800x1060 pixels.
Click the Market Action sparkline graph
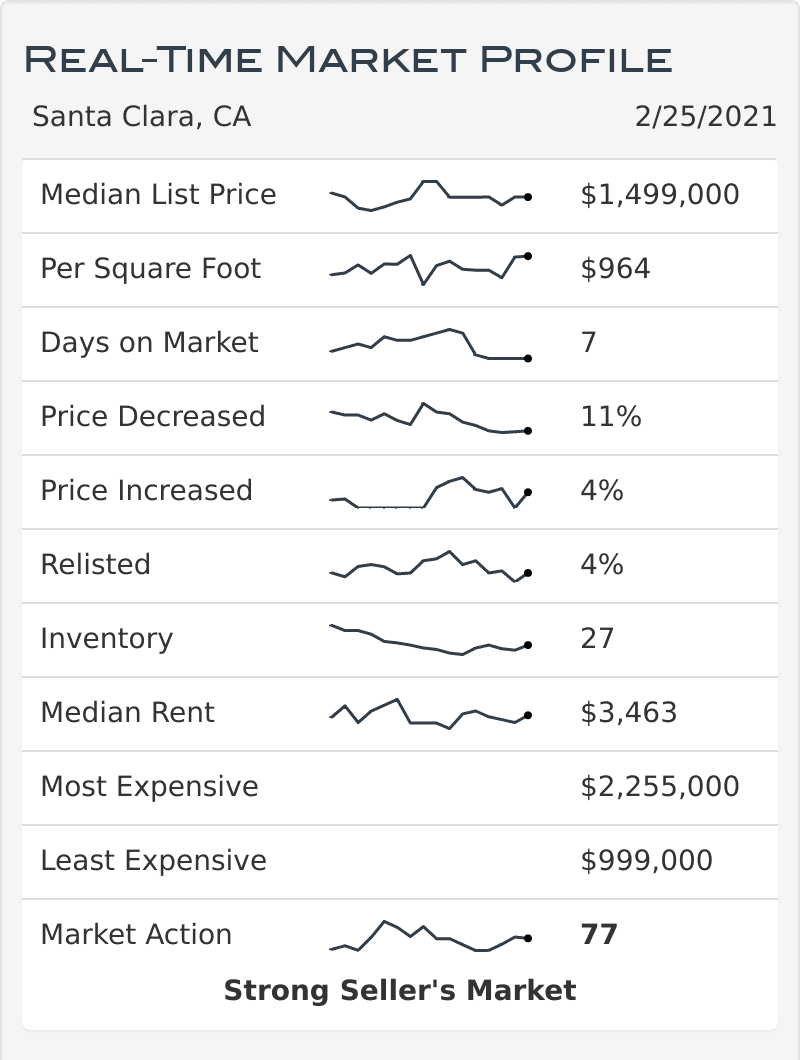[x=428, y=935]
